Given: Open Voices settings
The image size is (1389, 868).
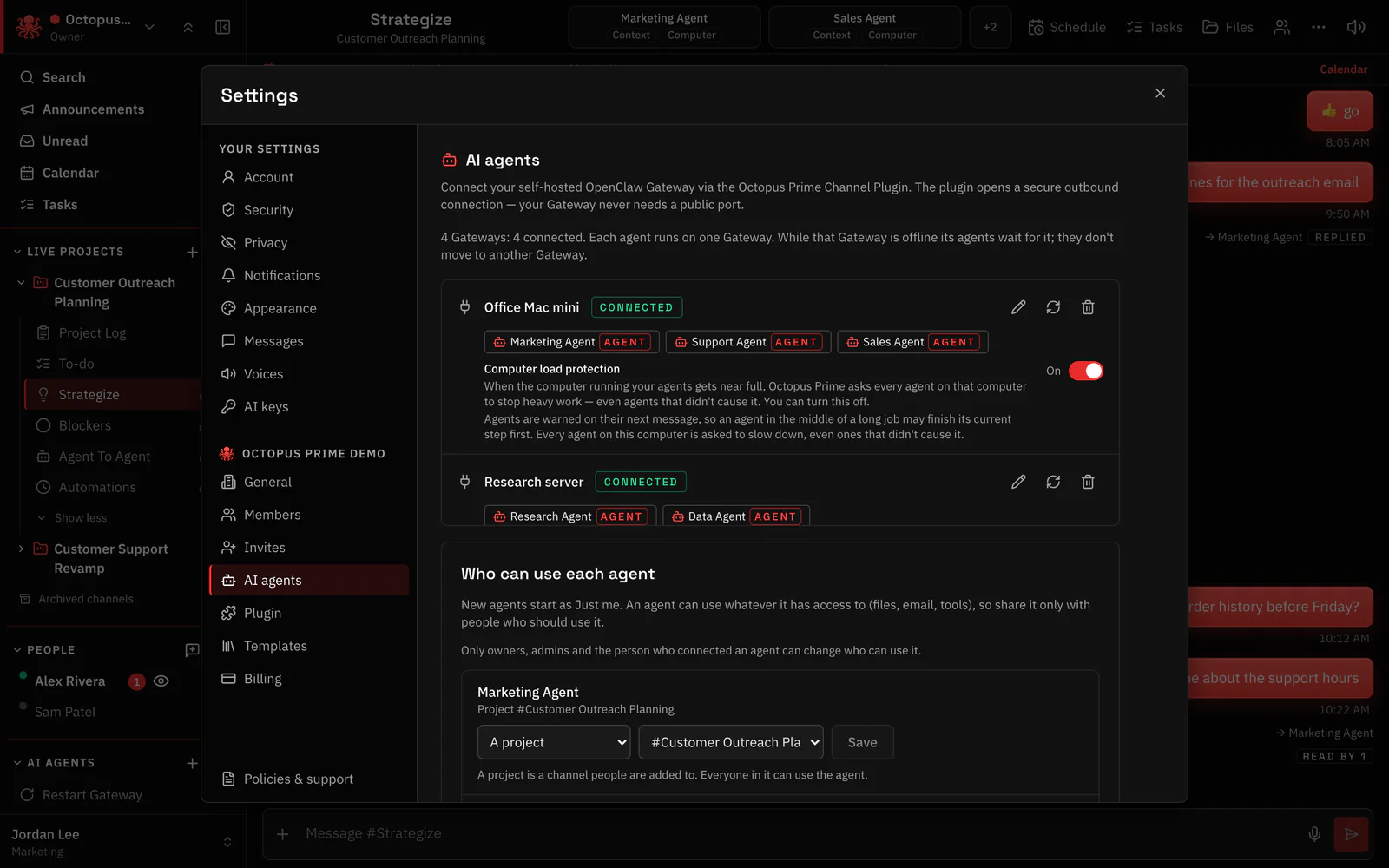Looking at the screenshot, I should coord(309,374).
